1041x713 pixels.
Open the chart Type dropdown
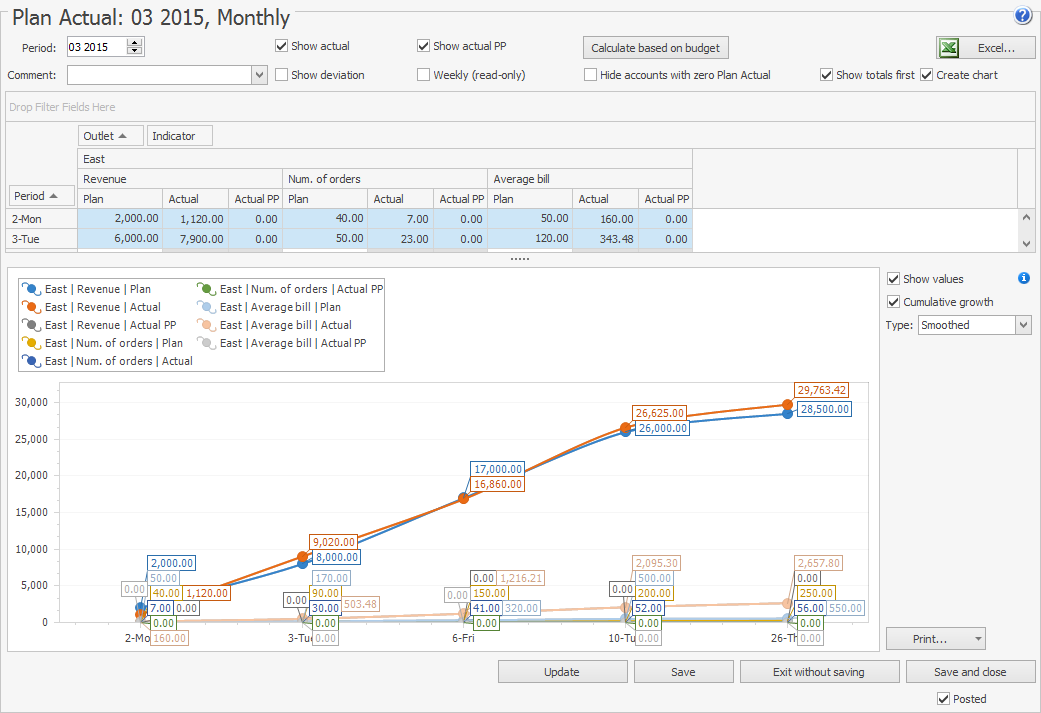point(1022,325)
